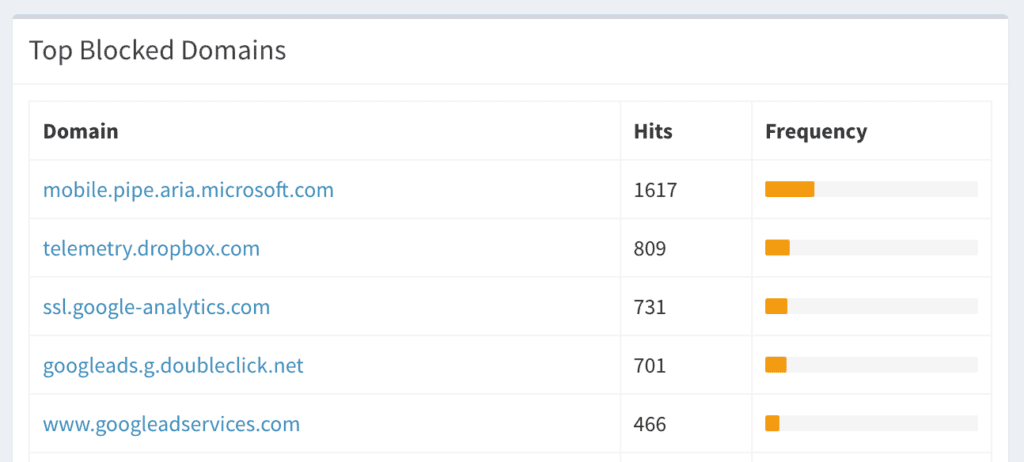Click the gray unfilled part of the microsoft.com frequency bar
Viewport: 1024px width, 462px height.
click(896, 189)
